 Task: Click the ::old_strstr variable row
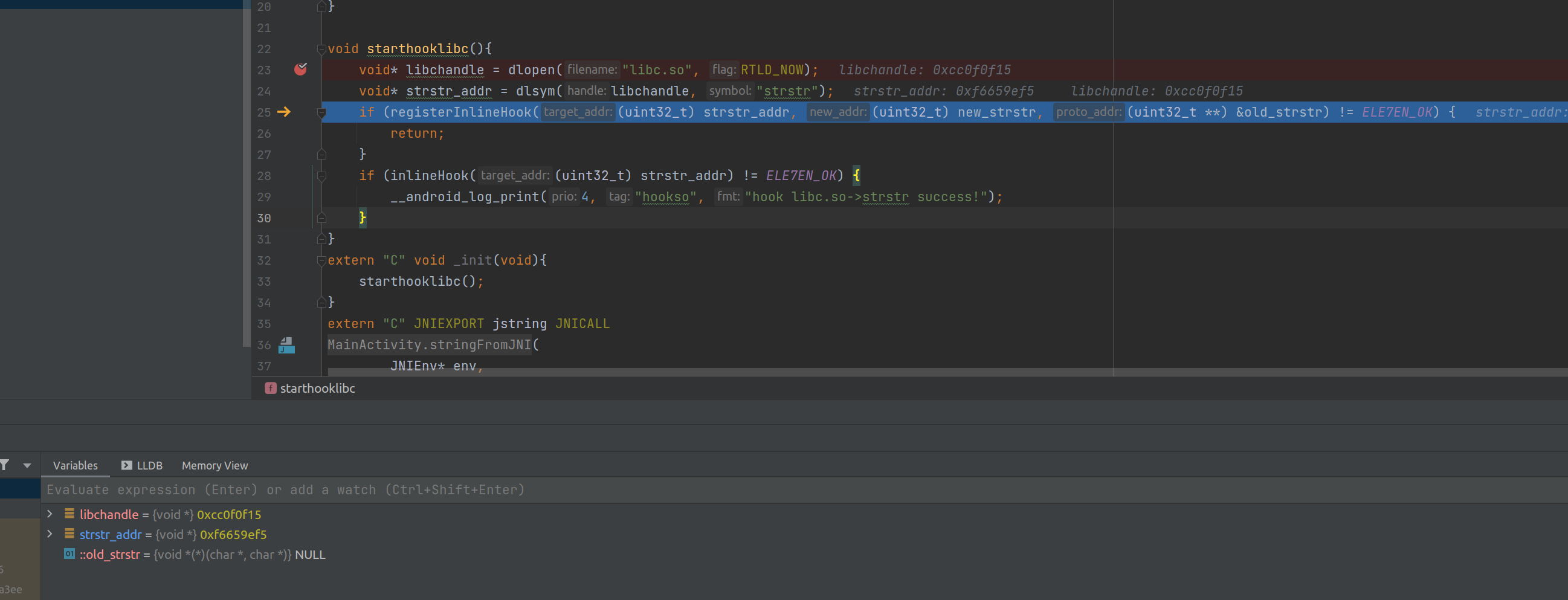202,554
